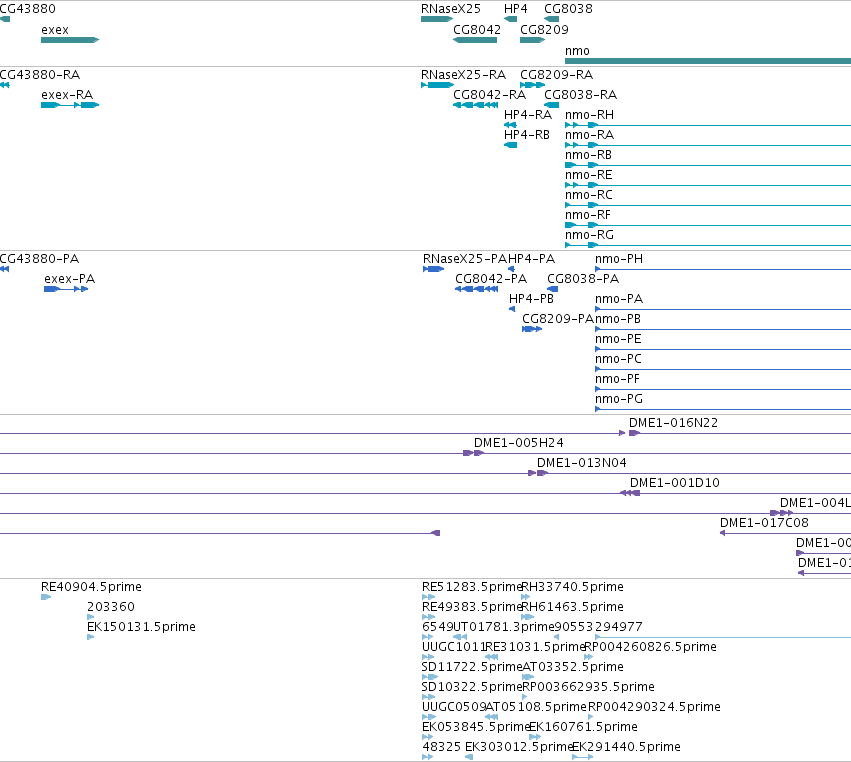Click the CG8209-RA transcript label
This screenshot has height=762, width=851.
(556, 74)
